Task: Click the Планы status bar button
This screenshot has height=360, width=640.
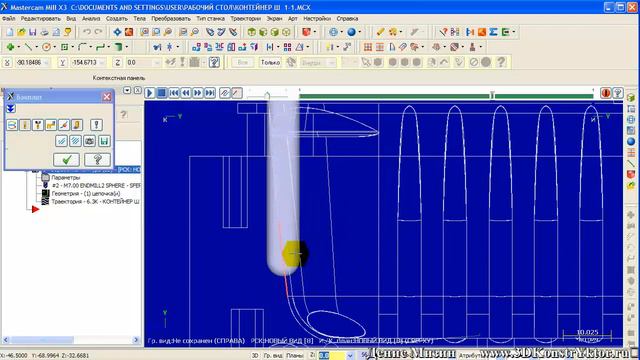Action: click(x=295, y=356)
